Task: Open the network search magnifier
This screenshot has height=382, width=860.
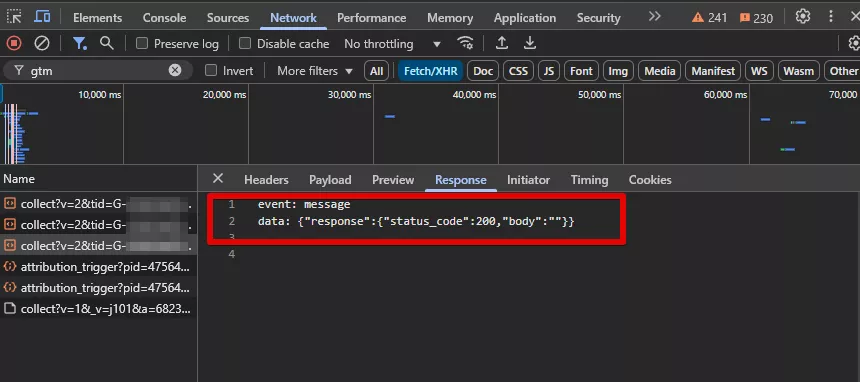Action: [x=106, y=43]
